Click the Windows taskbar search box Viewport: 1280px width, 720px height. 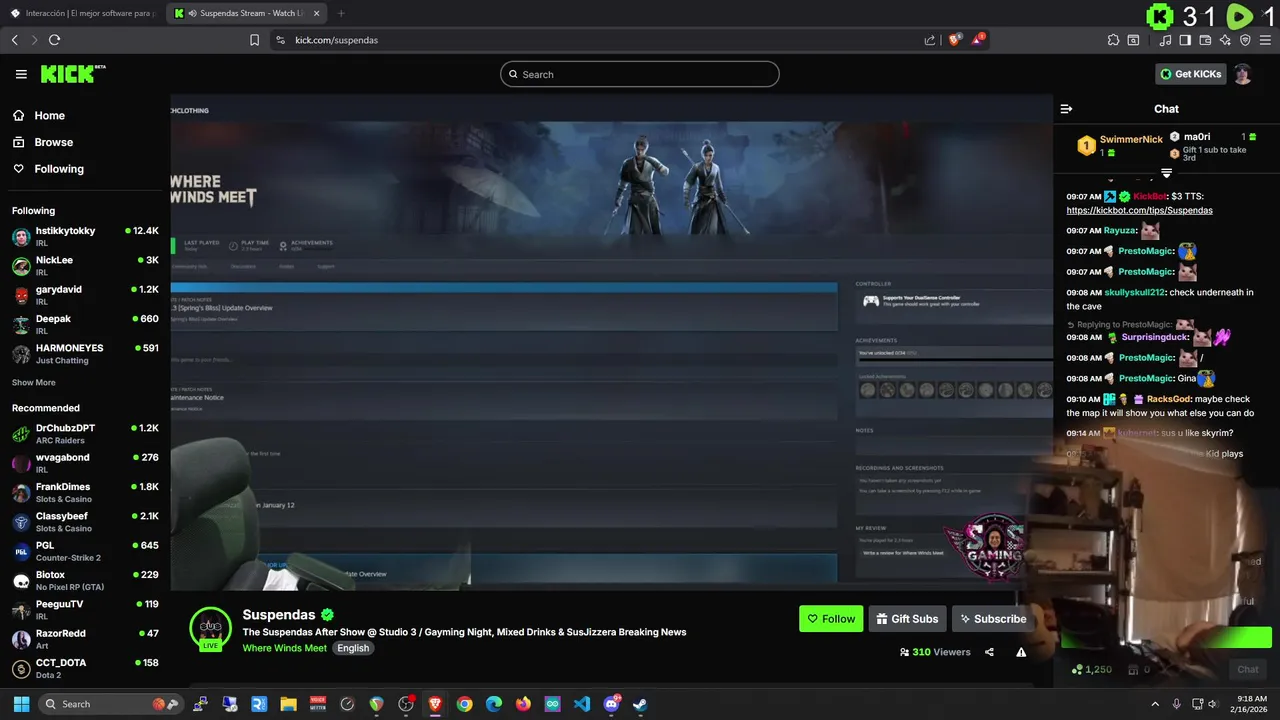pos(112,704)
